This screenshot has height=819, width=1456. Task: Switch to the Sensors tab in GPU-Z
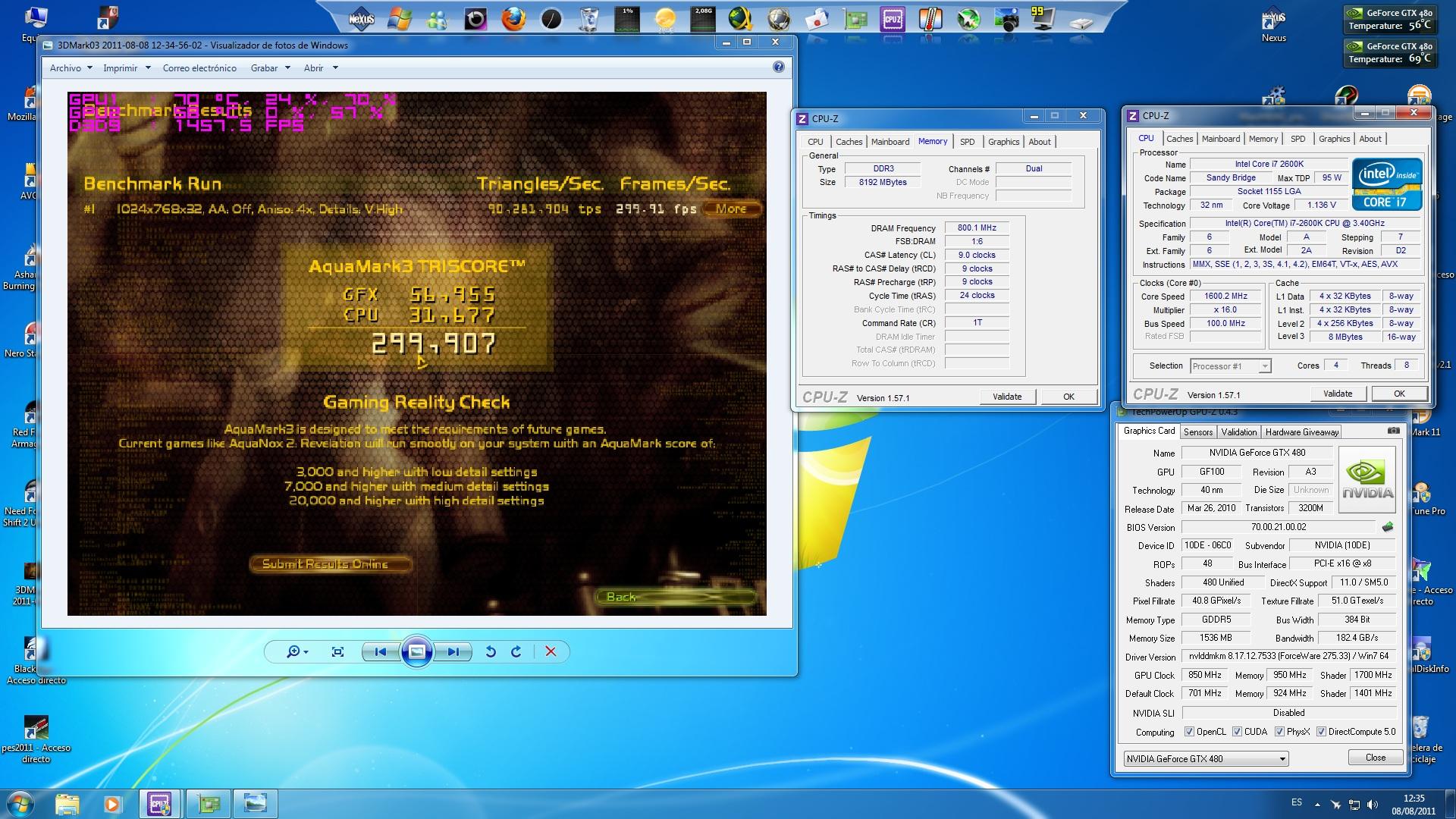[x=1198, y=432]
